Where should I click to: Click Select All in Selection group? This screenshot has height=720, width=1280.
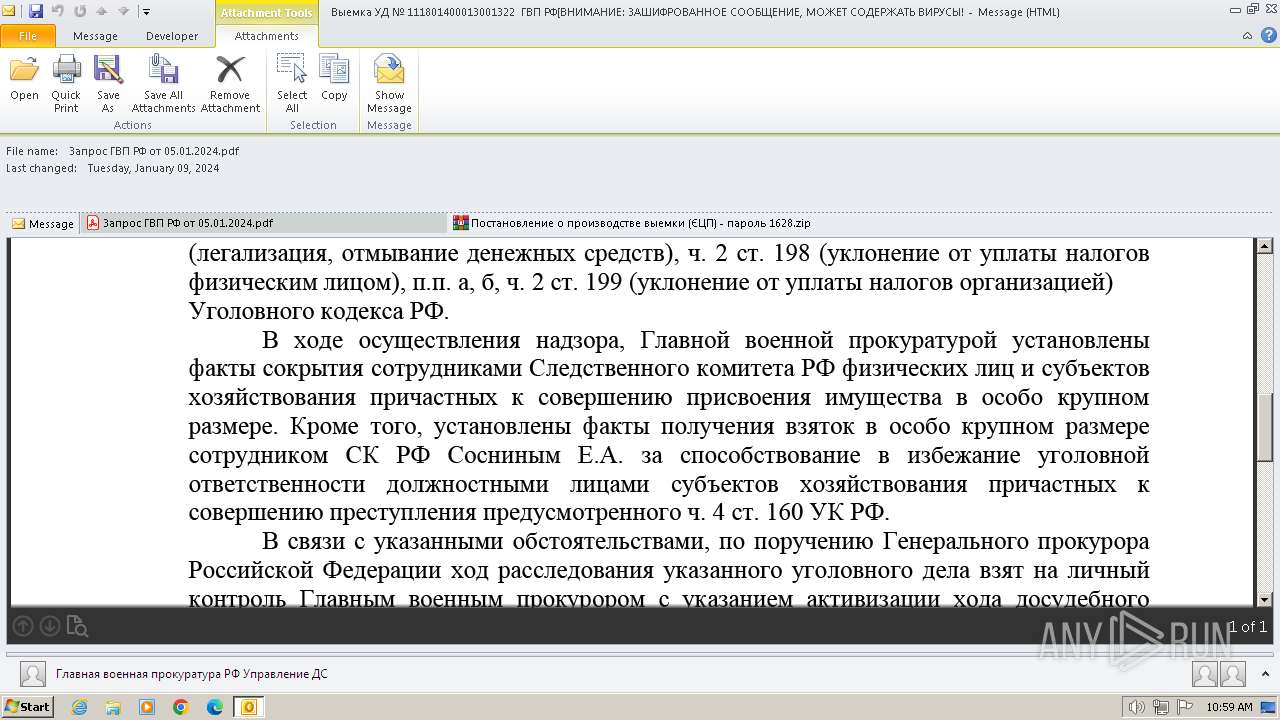[292, 84]
